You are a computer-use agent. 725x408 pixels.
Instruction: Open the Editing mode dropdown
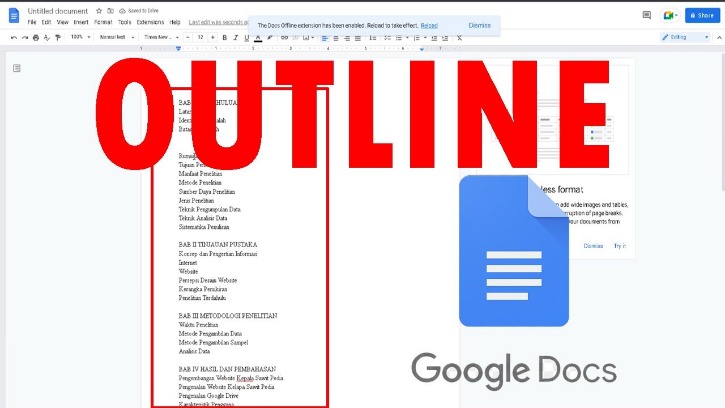point(685,37)
